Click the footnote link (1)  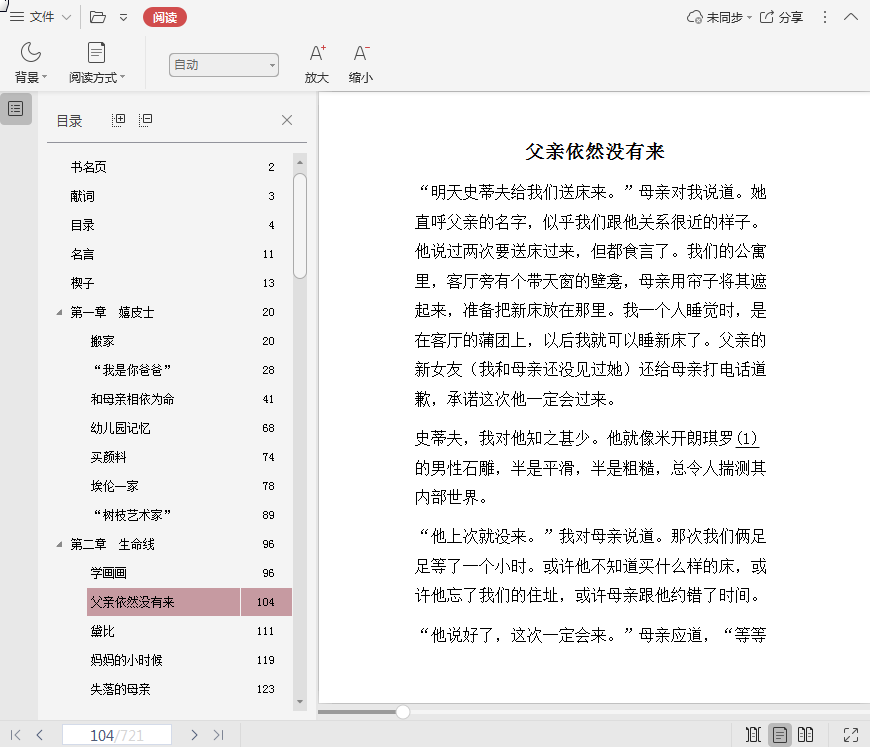(x=746, y=438)
